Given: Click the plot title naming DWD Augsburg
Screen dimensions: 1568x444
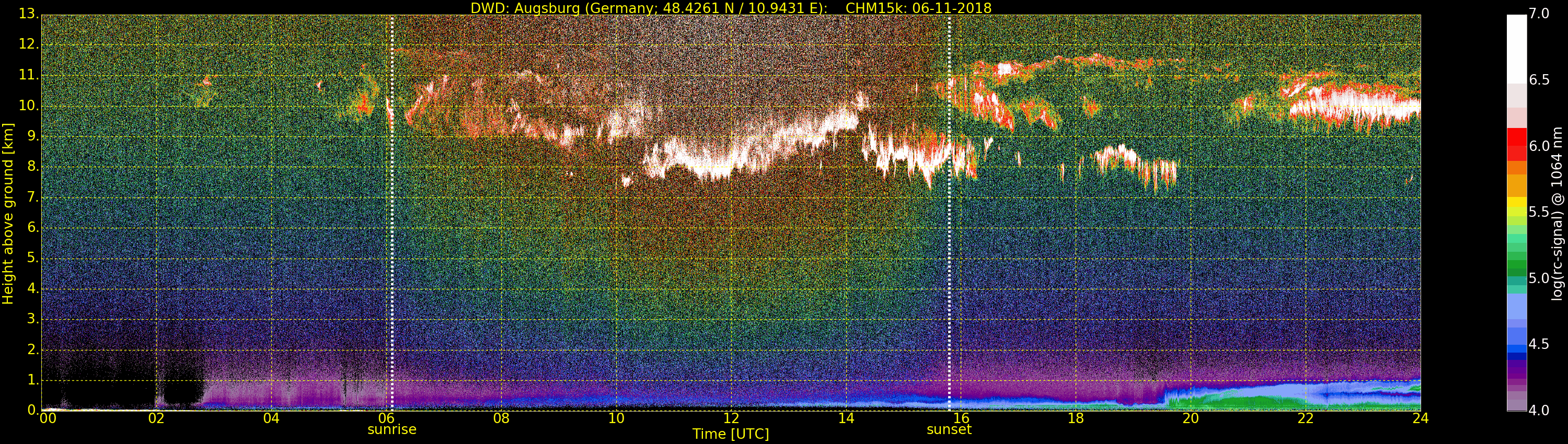Looking at the screenshot, I should click(x=731, y=8).
